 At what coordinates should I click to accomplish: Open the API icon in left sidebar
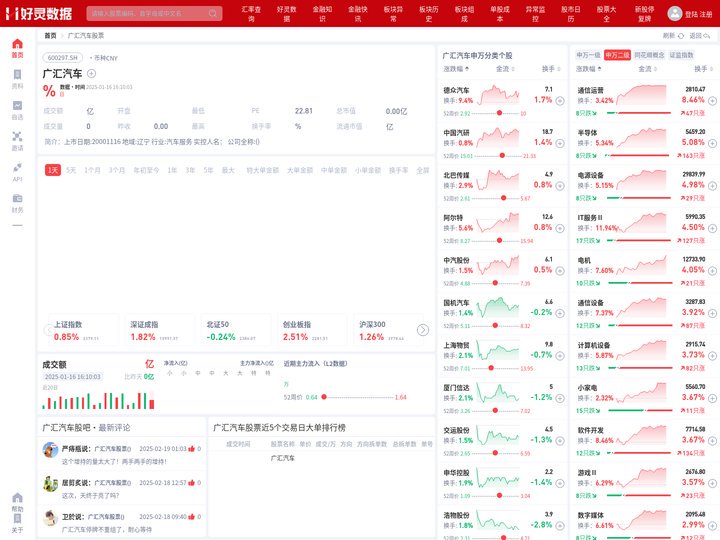[17, 167]
